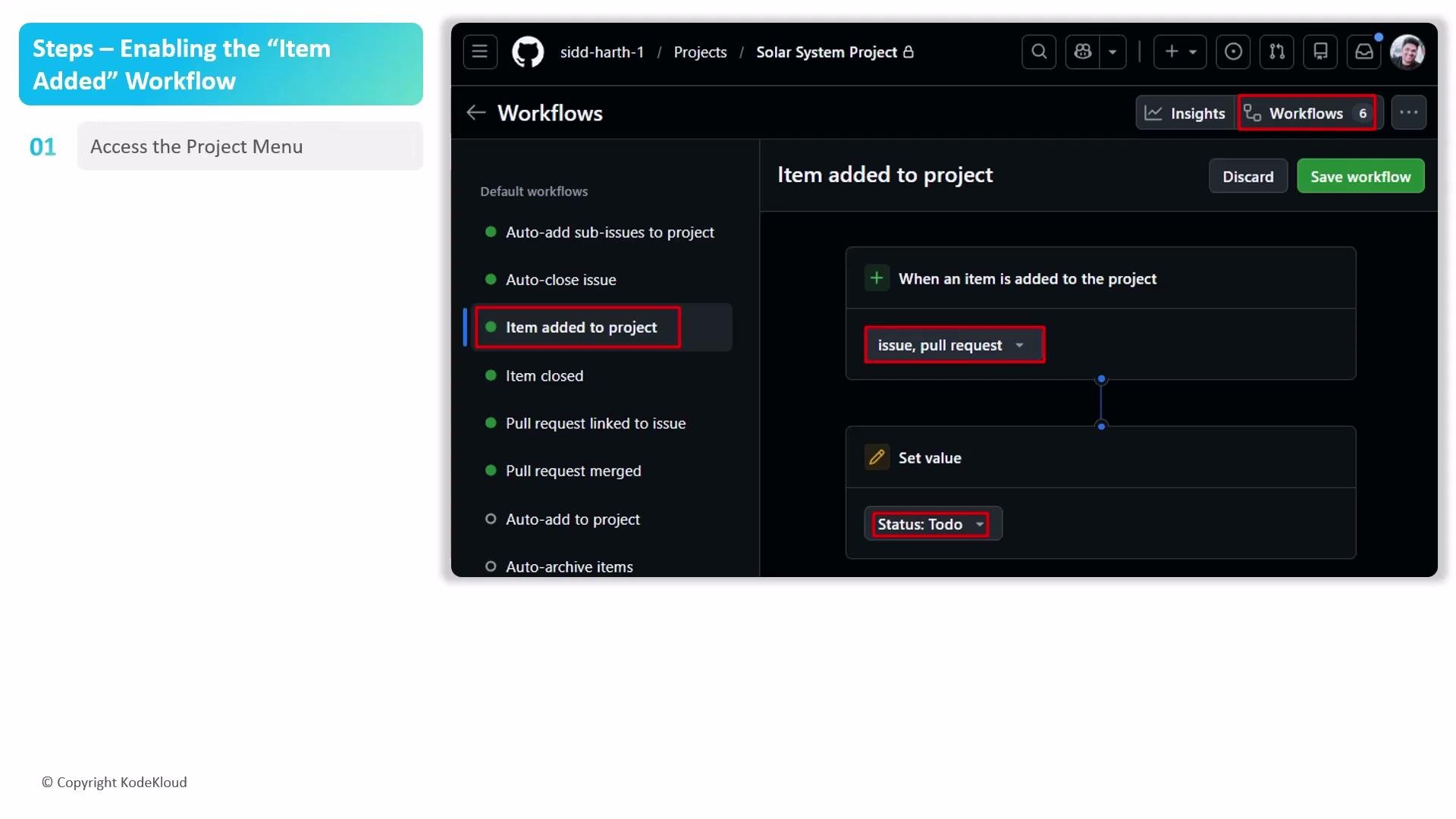This screenshot has width=1456, height=819.
Task: Click the 'Default workflows' label
Action: tap(534, 191)
